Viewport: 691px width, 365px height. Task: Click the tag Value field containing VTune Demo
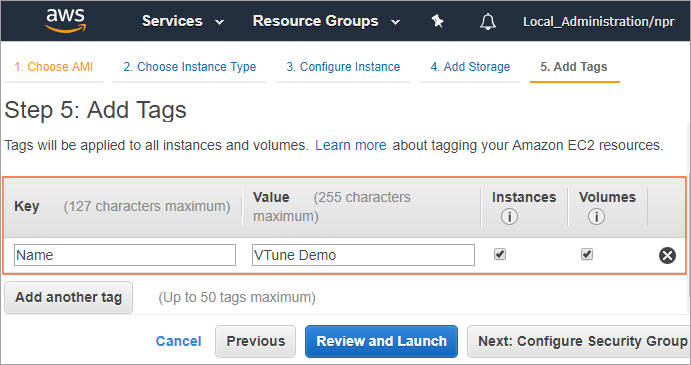(363, 255)
